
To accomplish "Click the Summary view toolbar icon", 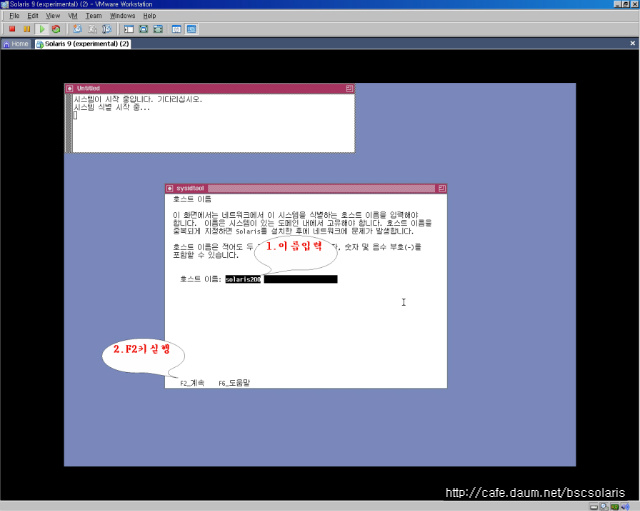I will coord(176,29).
